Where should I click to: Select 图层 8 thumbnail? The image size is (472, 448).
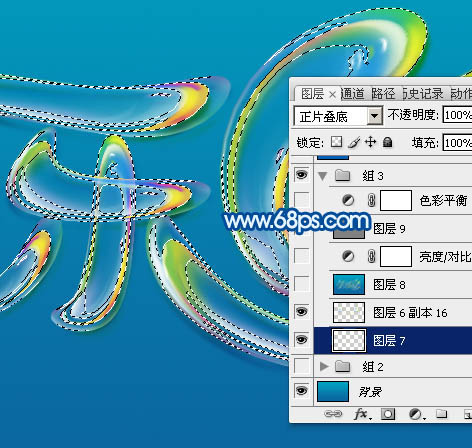pos(349,284)
